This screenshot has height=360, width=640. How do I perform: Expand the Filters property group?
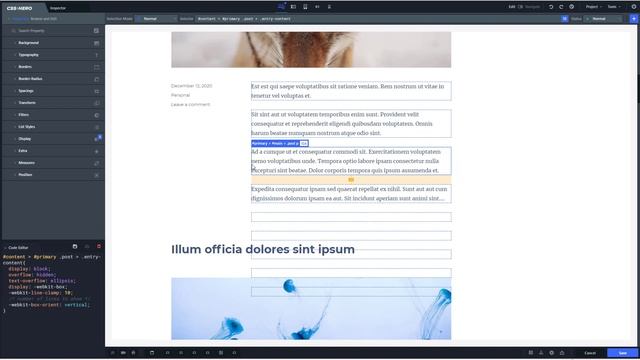[x=53, y=115]
